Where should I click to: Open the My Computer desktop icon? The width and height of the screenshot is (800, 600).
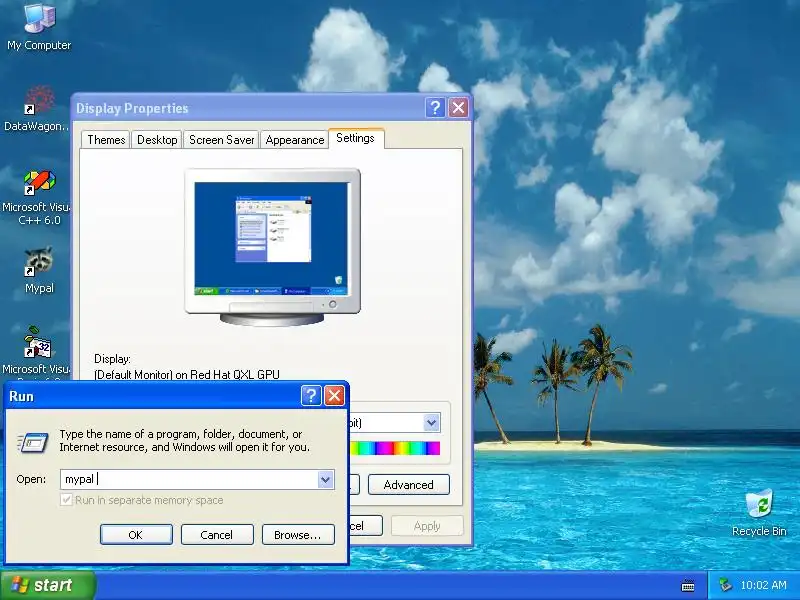click(39, 27)
